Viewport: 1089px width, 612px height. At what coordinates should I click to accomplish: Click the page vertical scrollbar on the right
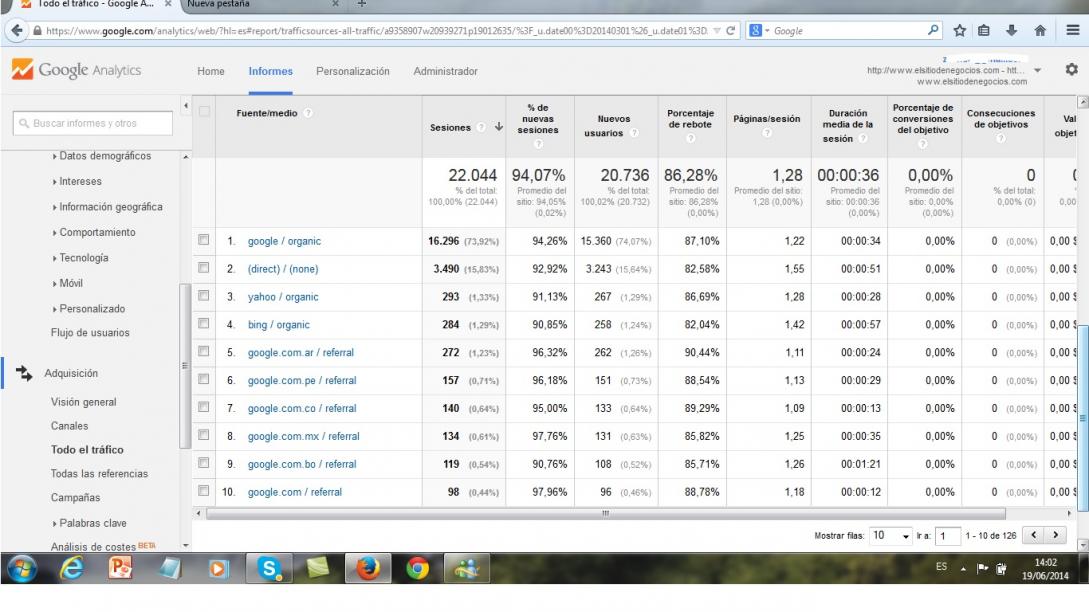(1083, 417)
